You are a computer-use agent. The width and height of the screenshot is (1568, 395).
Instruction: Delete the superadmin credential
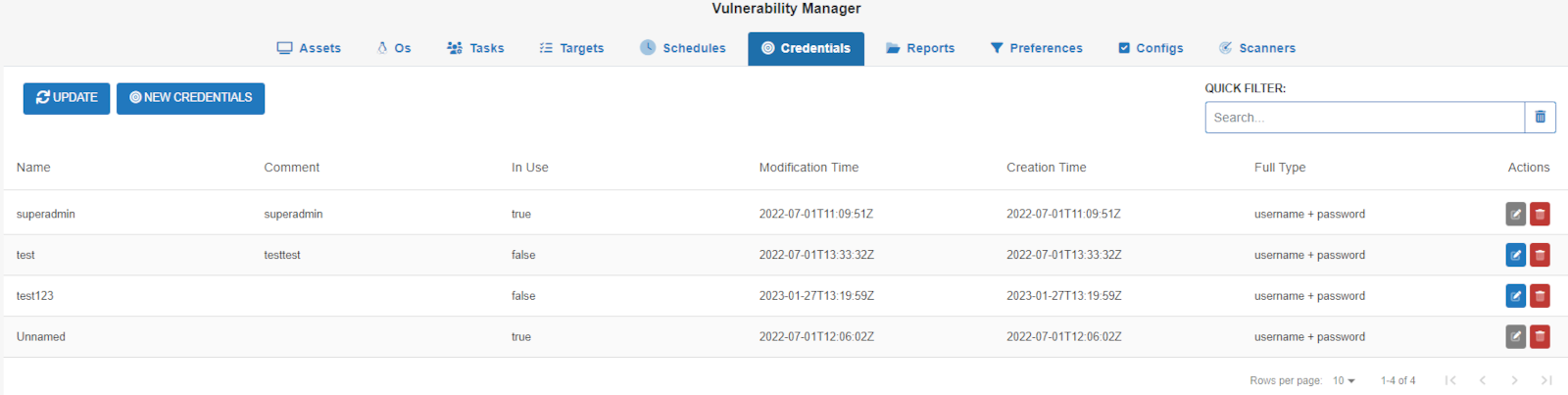tap(1540, 214)
